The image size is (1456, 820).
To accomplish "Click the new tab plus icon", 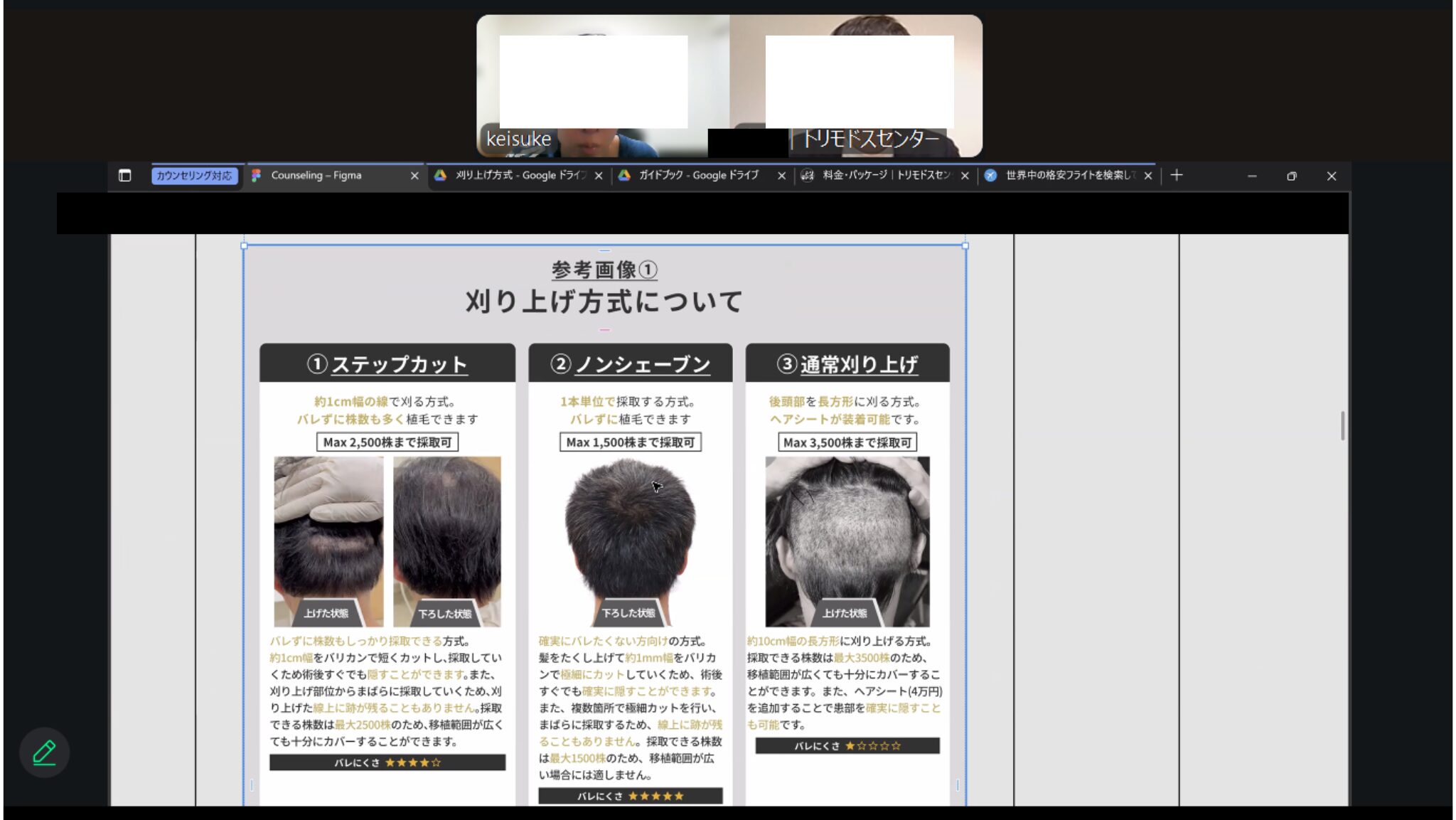I will [x=1177, y=175].
